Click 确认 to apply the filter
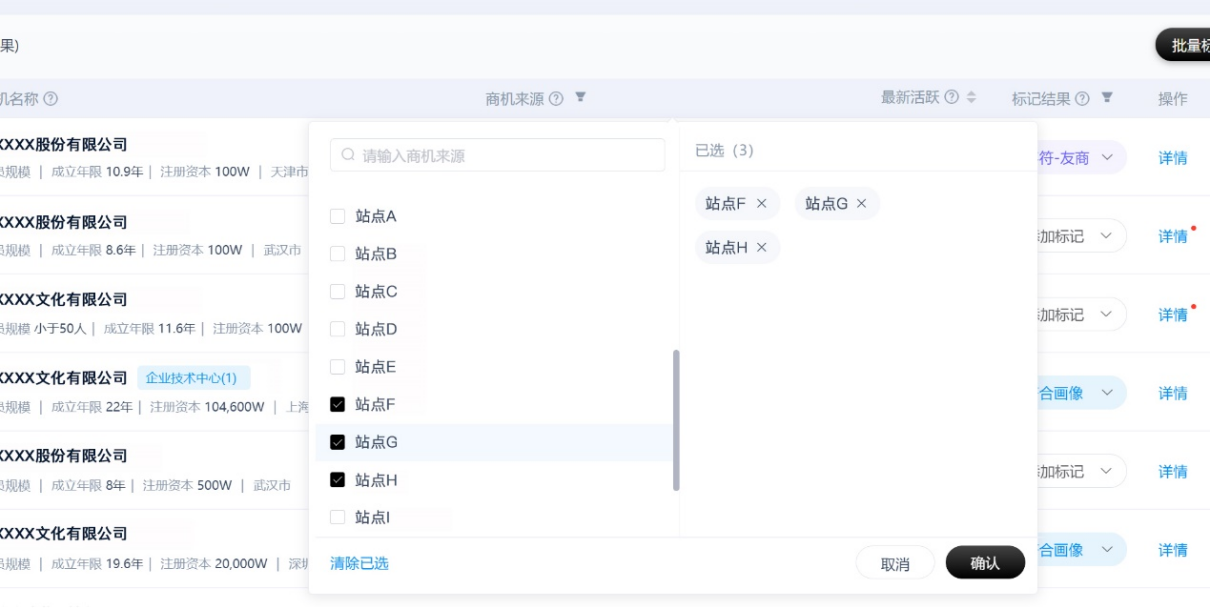 [985, 563]
